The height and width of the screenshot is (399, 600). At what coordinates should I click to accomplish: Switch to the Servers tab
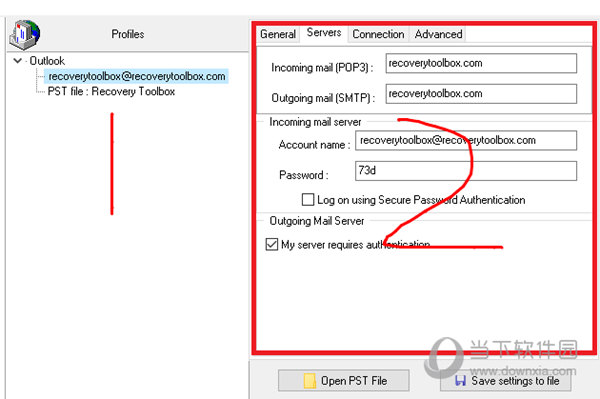[x=324, y=33]
